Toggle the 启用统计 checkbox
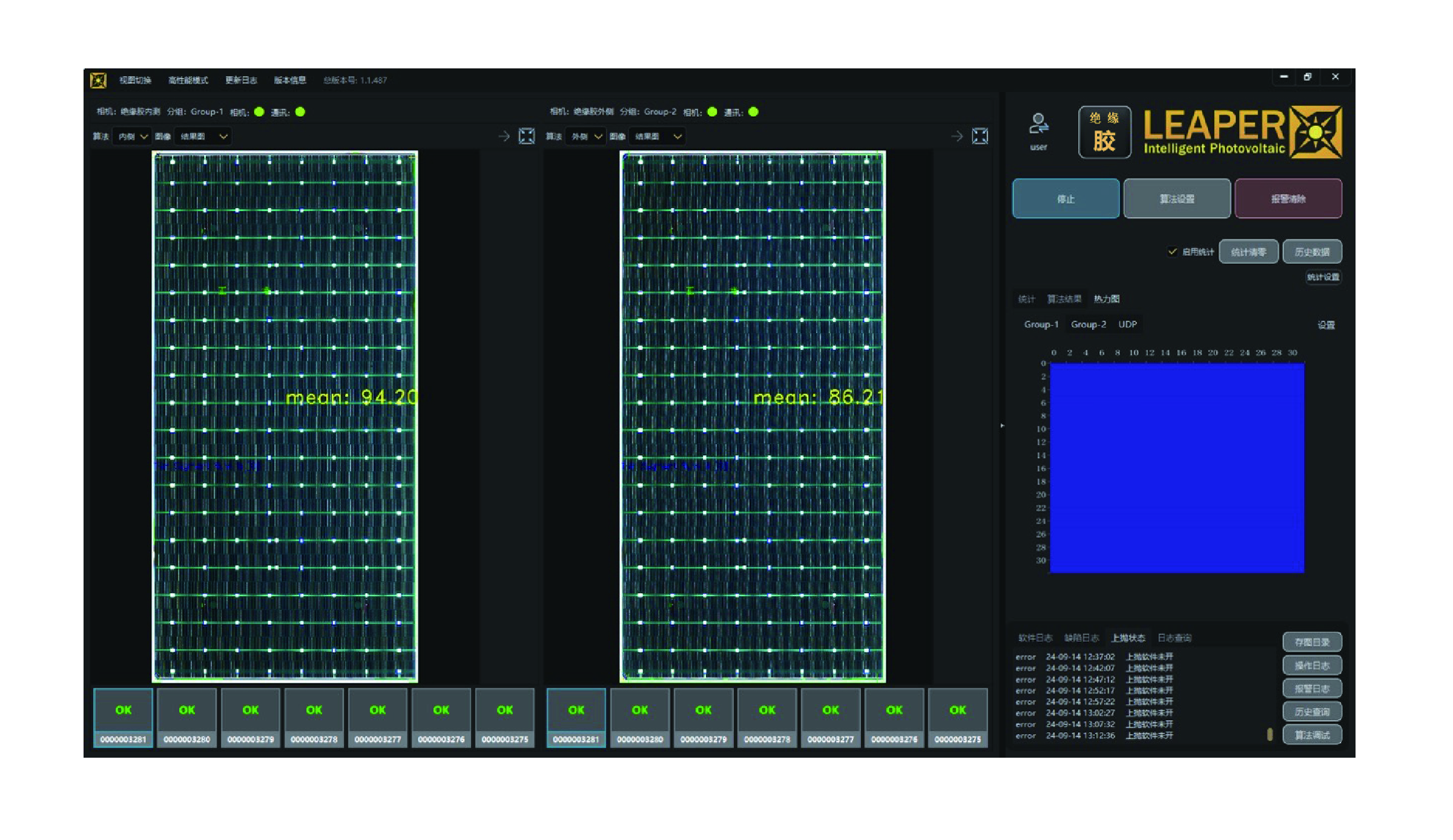 click(1172, 251)
